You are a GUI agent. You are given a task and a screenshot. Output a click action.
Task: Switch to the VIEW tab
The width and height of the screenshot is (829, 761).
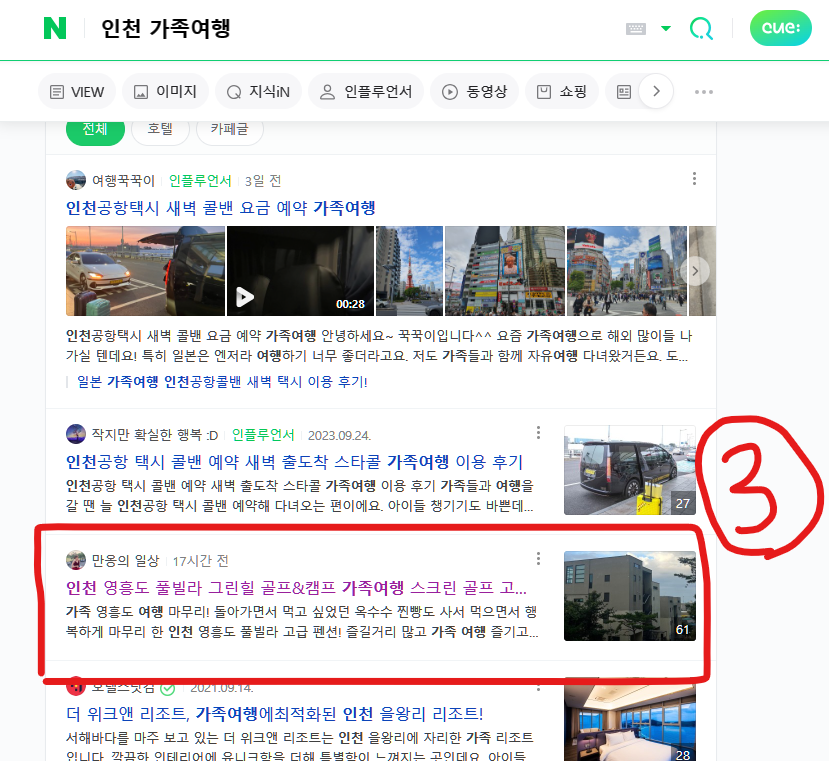[77, 92]
